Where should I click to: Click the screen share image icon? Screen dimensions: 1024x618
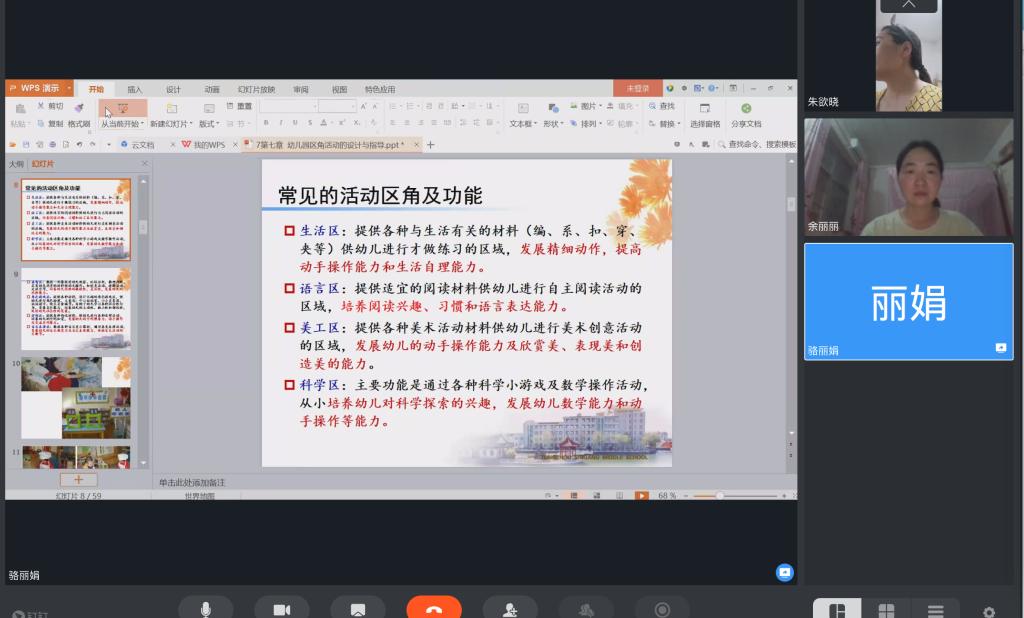[358, 609]
